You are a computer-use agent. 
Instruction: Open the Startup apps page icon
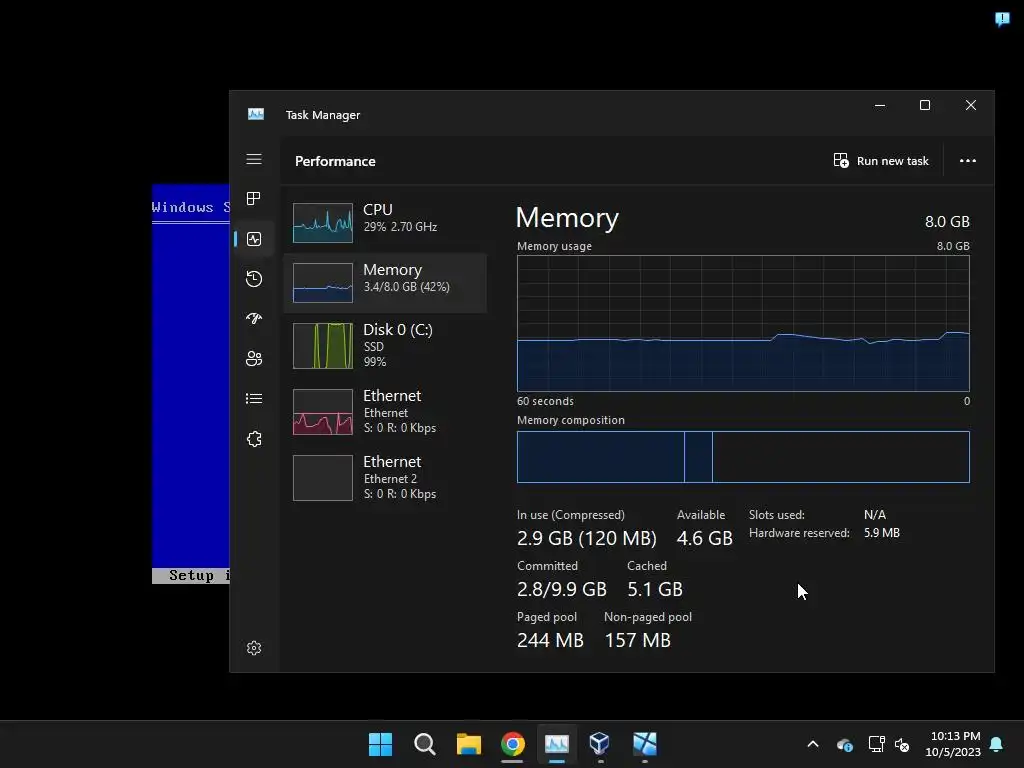pos(254,319)
